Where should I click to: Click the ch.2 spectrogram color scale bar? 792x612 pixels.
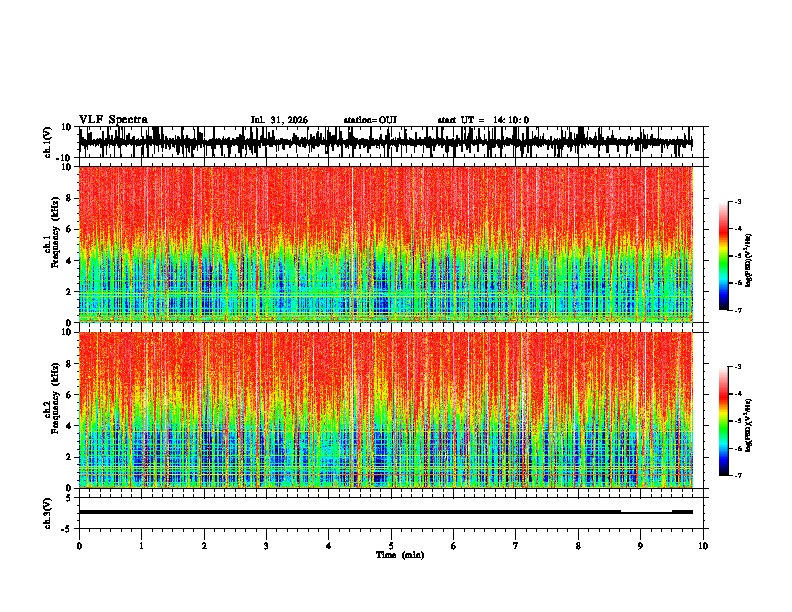(723, 421)
